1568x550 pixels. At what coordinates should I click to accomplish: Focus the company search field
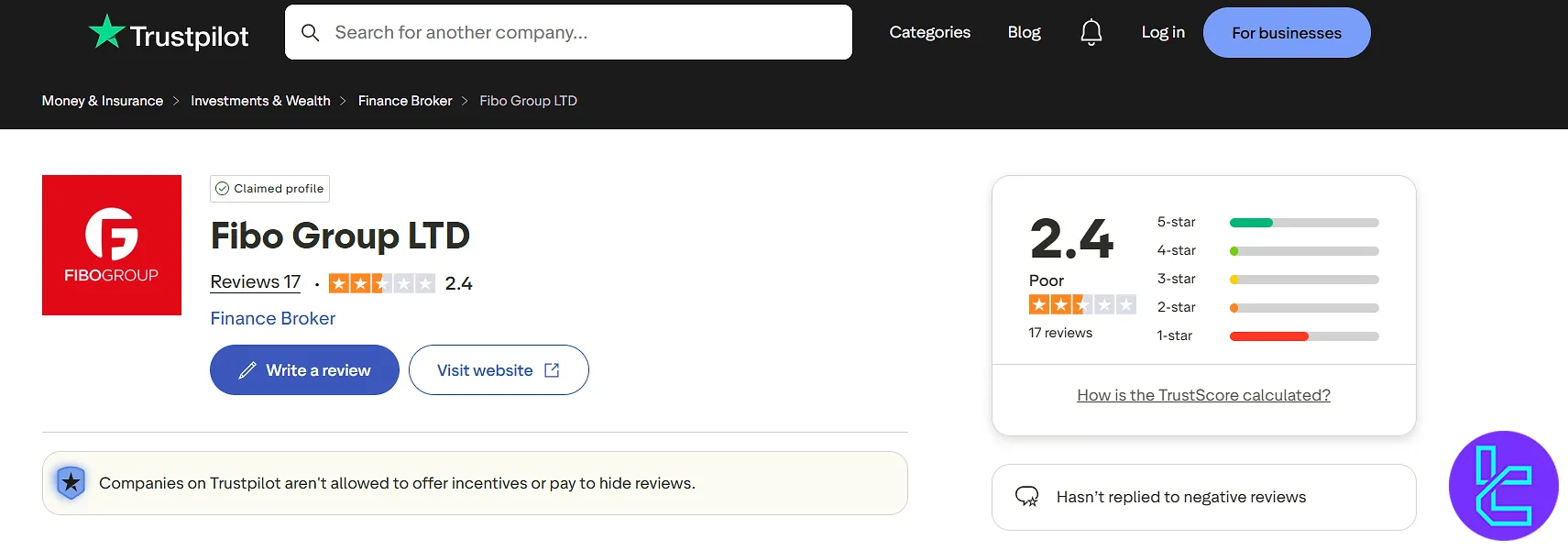coord(587,33)
